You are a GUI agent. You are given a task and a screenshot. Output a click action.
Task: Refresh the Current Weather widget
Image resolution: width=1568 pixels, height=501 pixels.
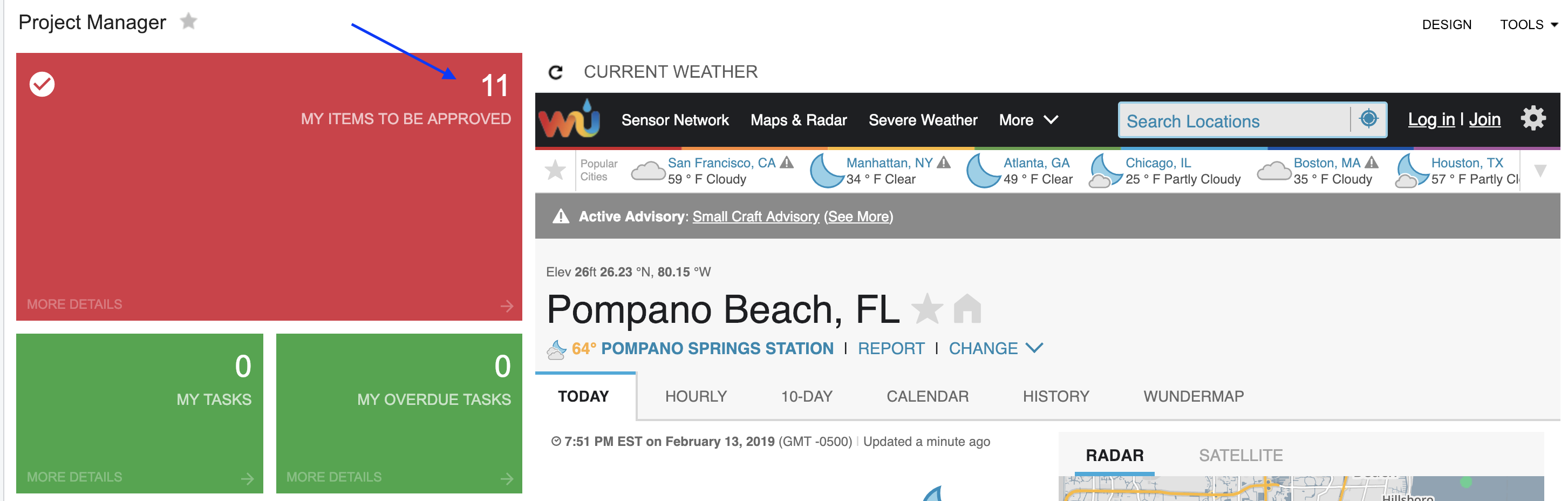click(x=555, y=72)
